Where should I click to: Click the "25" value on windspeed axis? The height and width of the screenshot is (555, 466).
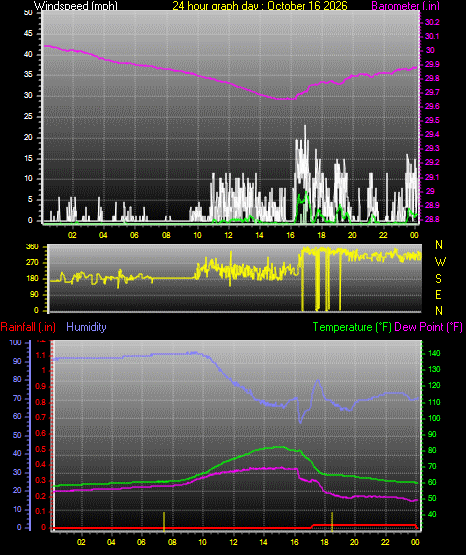(x=28, y=116)
